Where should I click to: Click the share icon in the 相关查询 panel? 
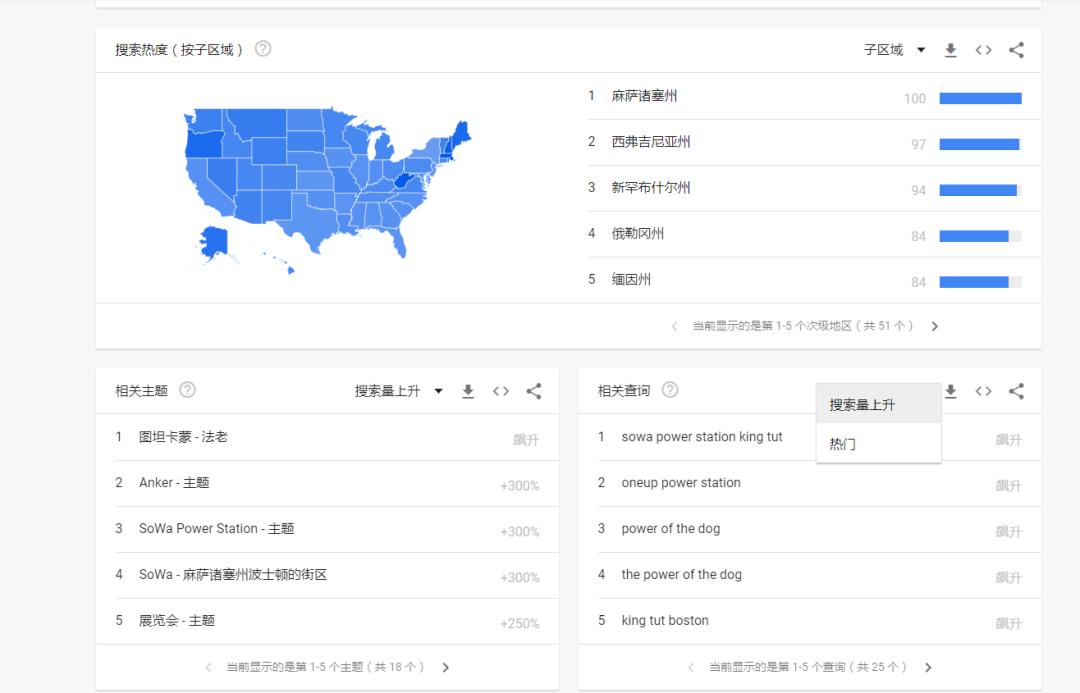click(1016, 392)
